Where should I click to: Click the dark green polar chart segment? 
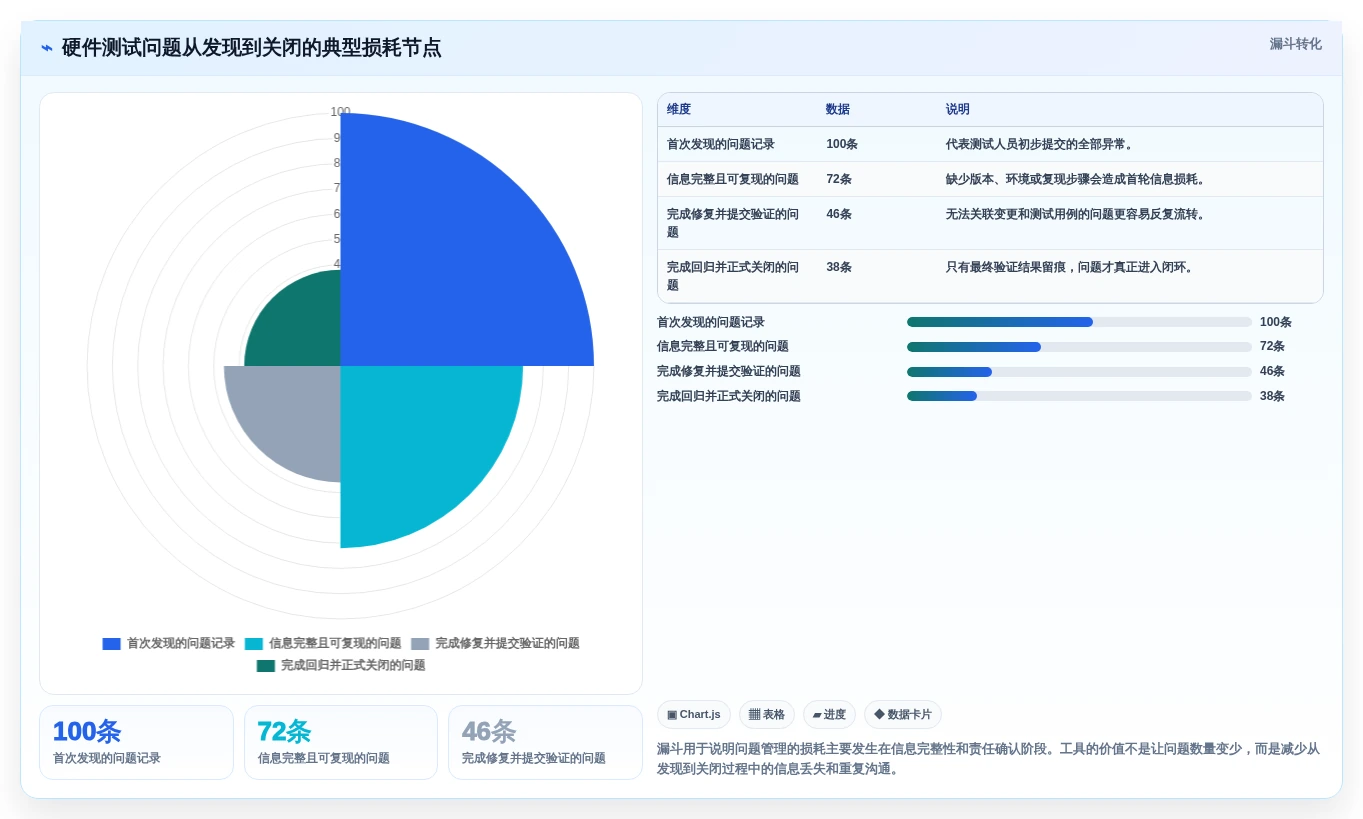tap(300, 325)
